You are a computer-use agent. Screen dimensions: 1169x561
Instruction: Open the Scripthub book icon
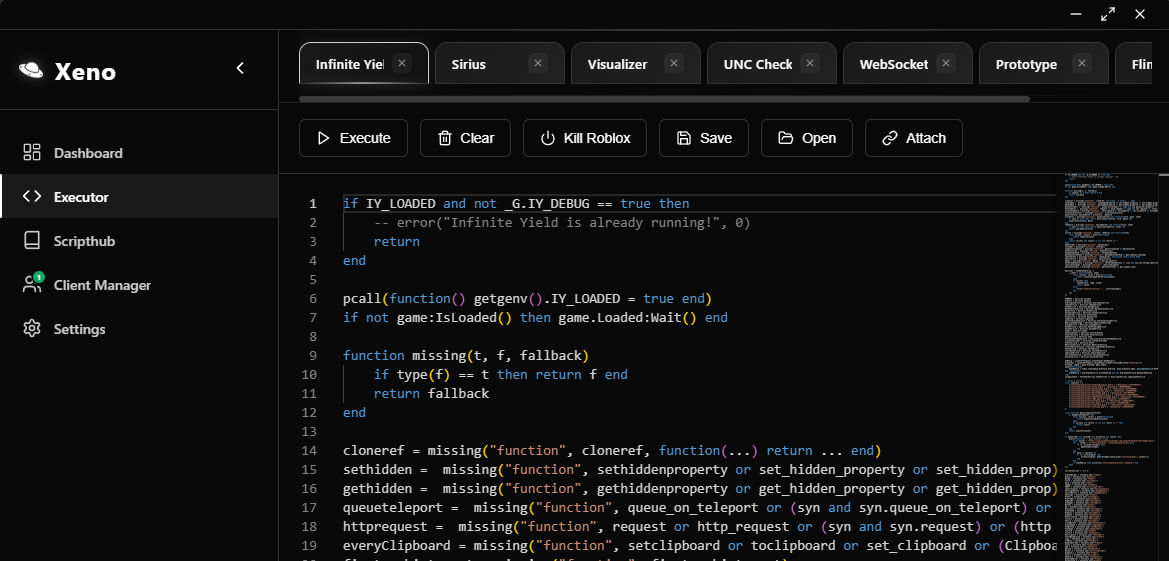32,241
